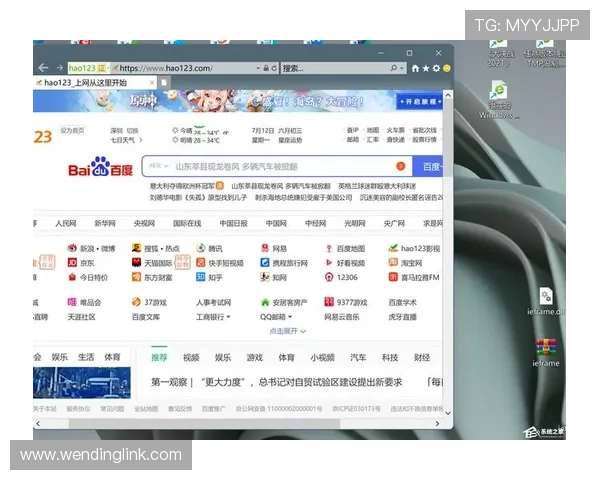Expand the QQ邮箱 dropdown
Screen dimensions: 600x480
pos(290,317)
